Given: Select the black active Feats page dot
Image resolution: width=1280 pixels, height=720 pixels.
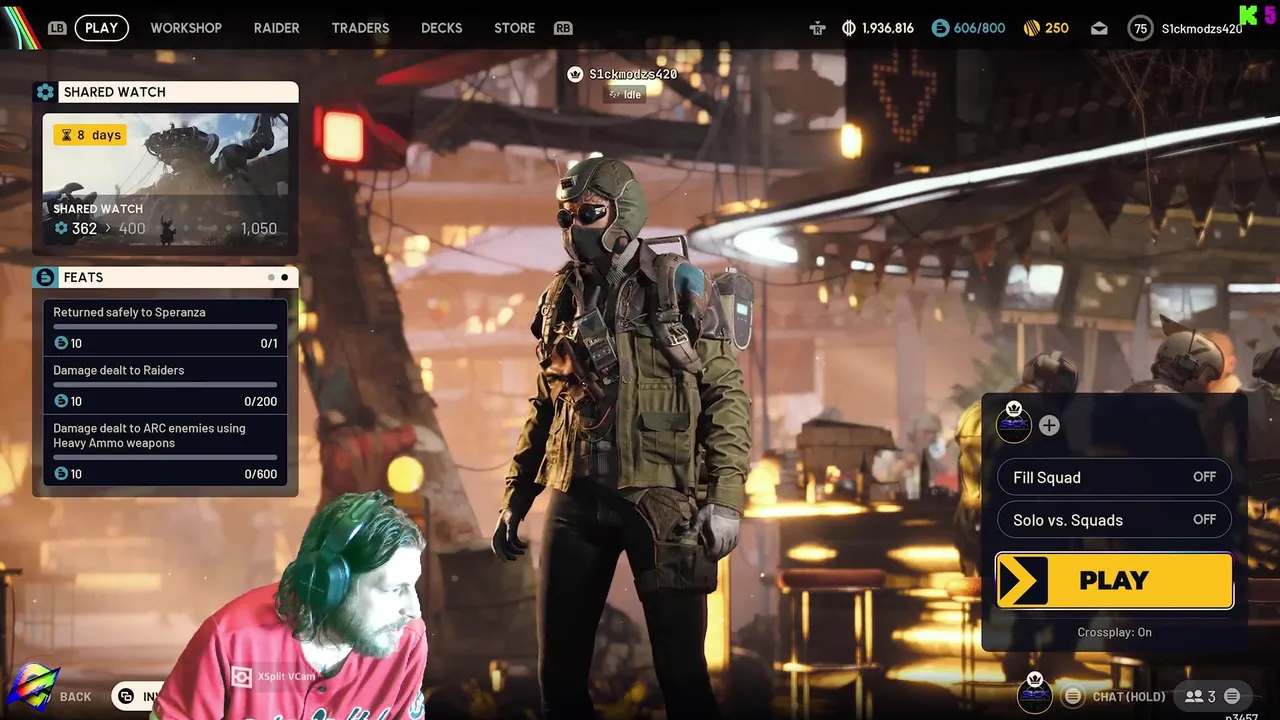Looking at the screenshot, I should click(285, 277).
